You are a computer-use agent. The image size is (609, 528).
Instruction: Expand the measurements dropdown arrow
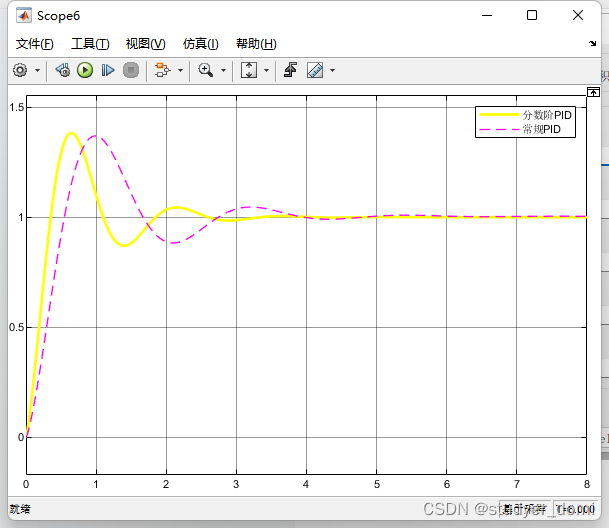tap(333, 71)
